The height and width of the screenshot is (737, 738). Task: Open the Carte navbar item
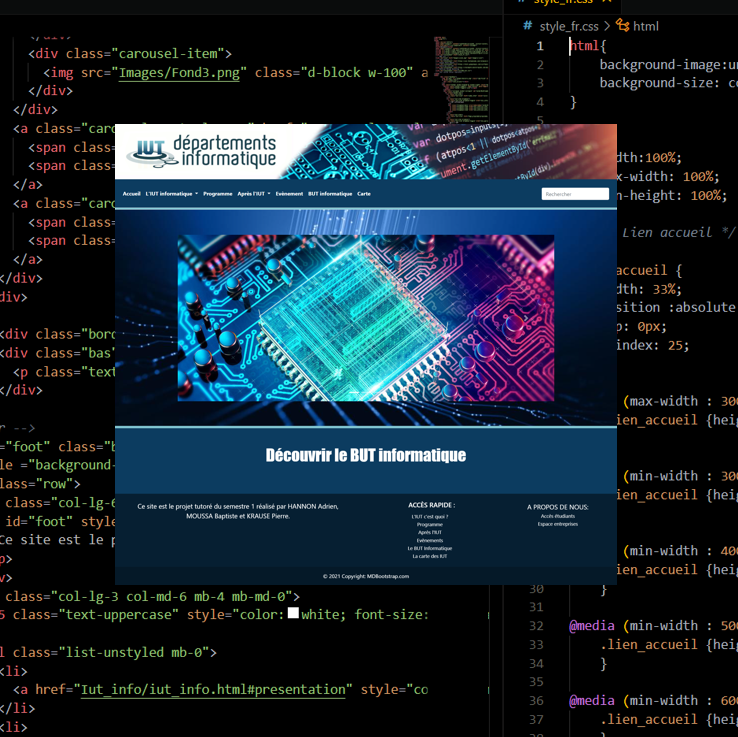coord(364,194)
